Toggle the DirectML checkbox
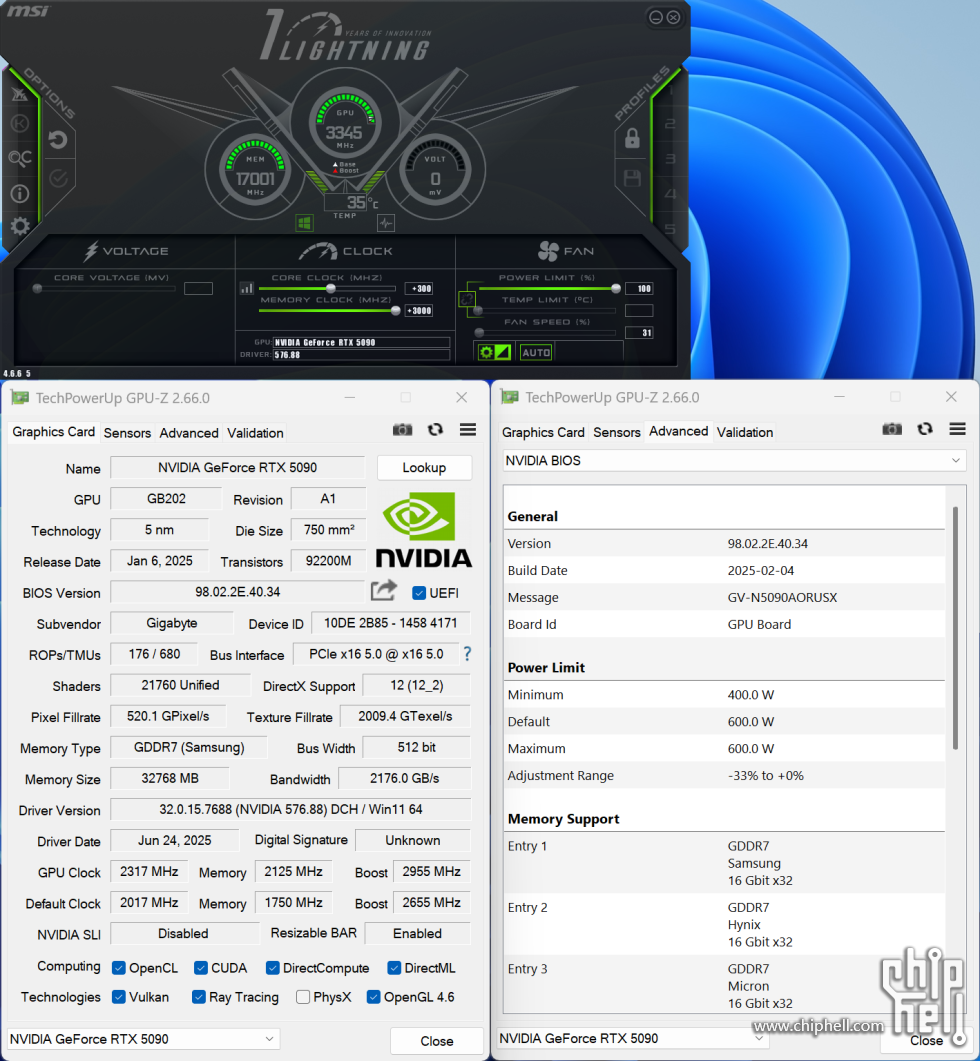This screenshot has height=1061, width=980. [x=394, y=968]
